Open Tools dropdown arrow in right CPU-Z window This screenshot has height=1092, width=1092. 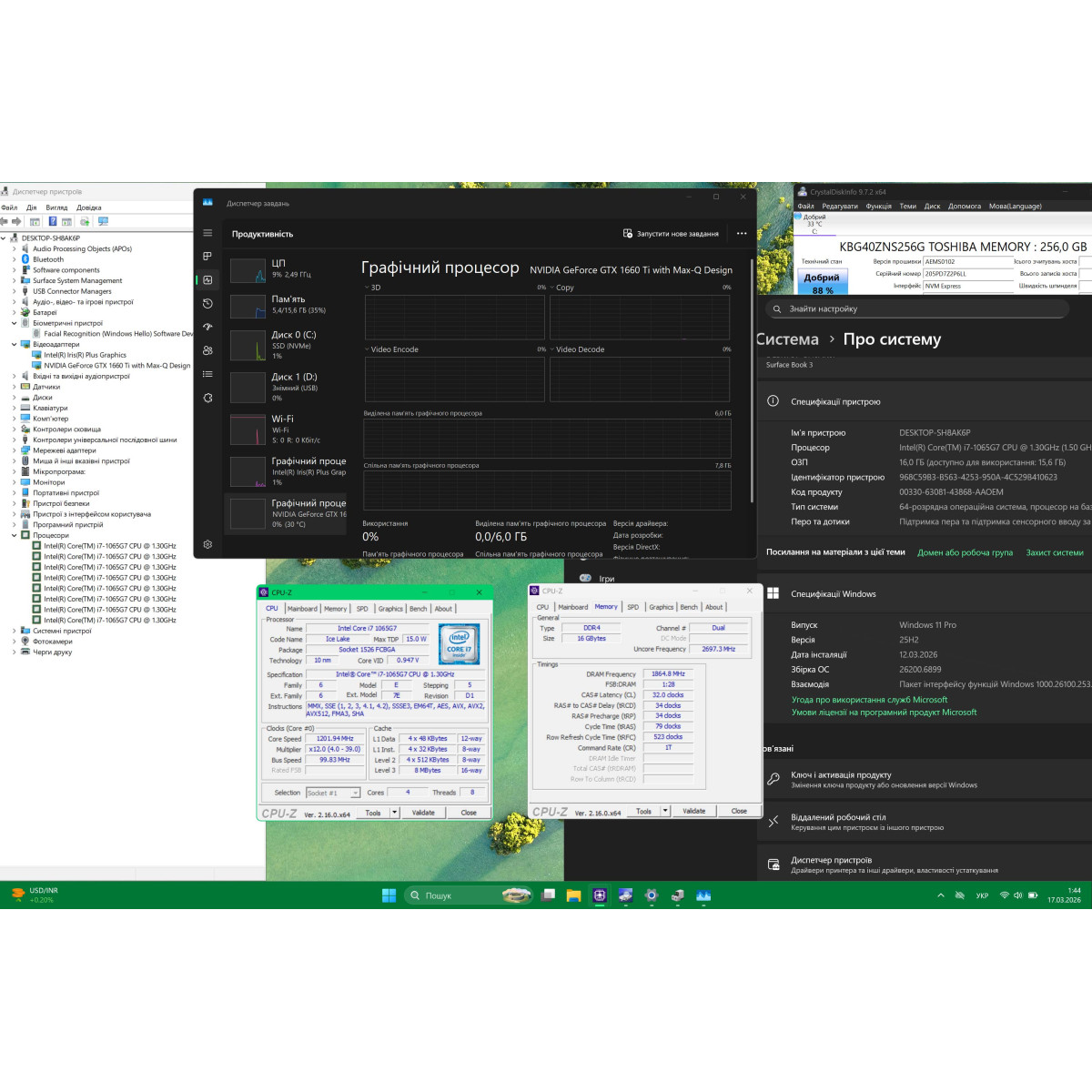(x=665, y=811)
